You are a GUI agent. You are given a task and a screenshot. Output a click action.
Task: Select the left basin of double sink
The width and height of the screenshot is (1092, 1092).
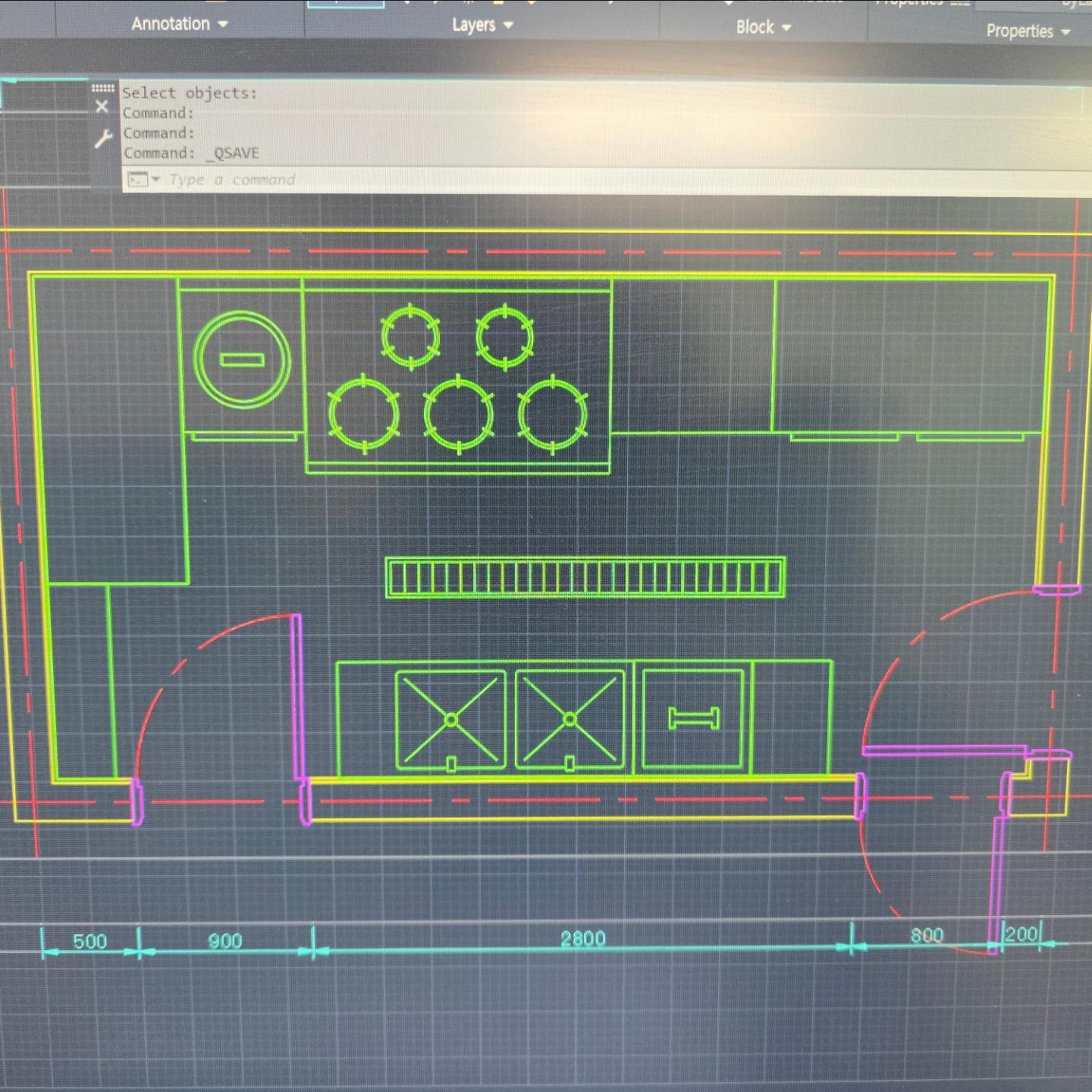(450, 720)
